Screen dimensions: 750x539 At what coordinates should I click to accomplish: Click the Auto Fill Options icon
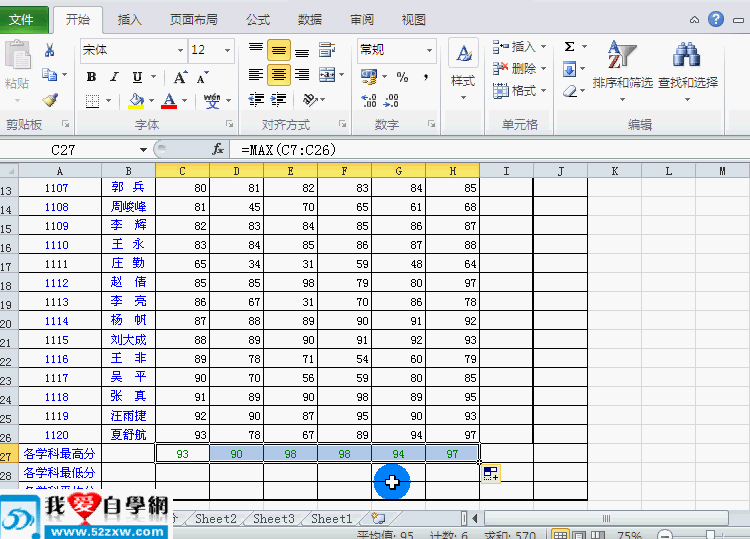tap(490, 473)
